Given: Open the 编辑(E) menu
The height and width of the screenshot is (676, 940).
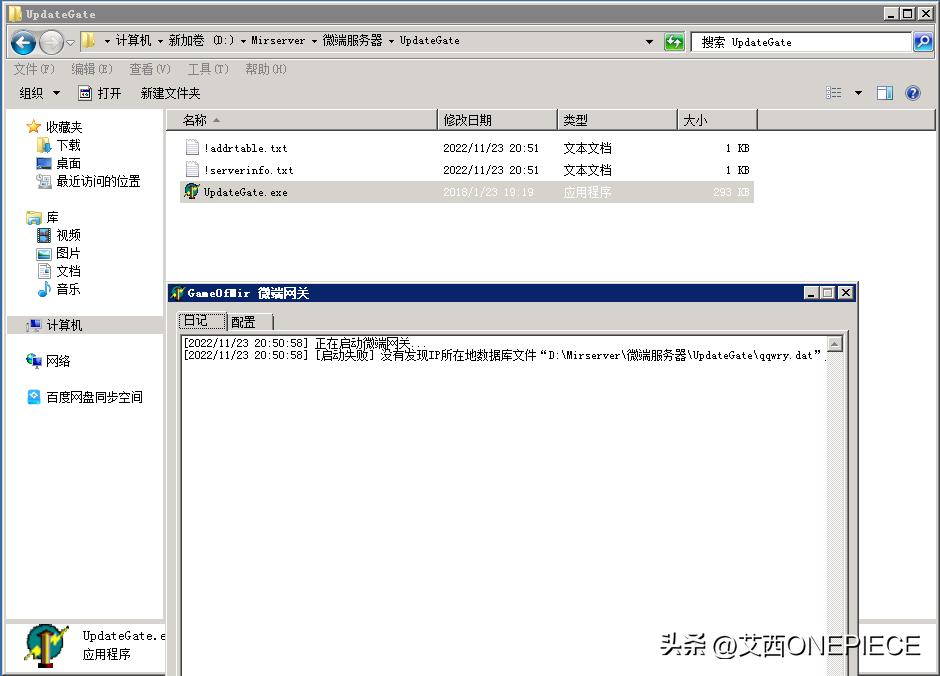Looking at the screenshot, I should click(92, 69).
